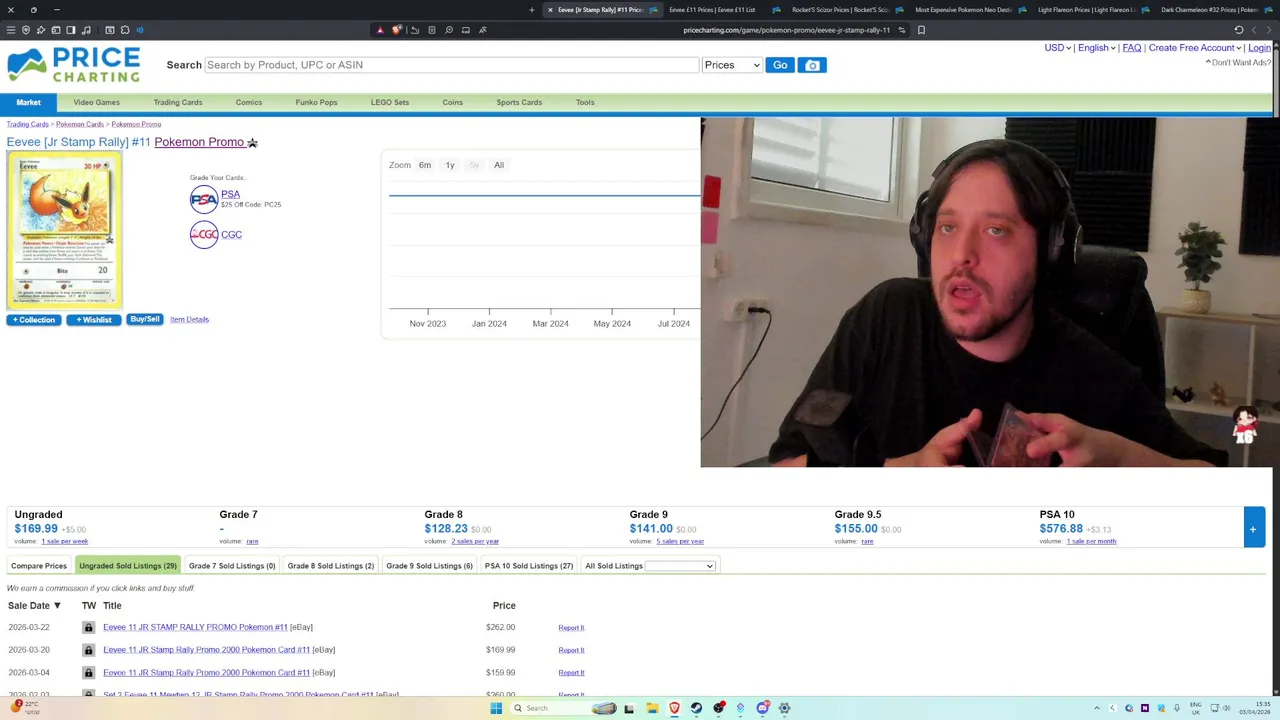This screenshot has height=720, width=1280.
Task: Select the Market navigation tab
Action: [28, 102]
